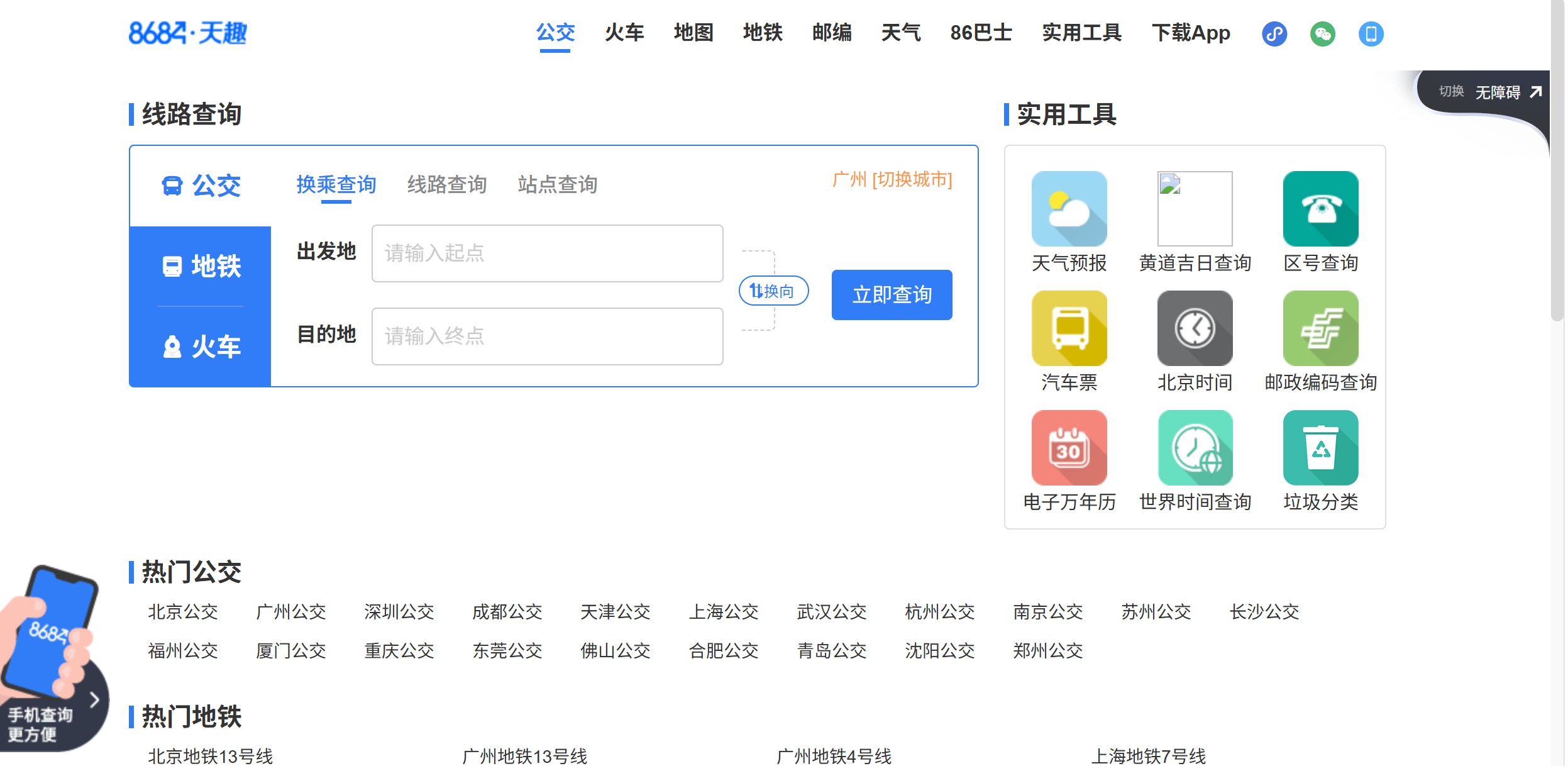Image resolution: width=1568 pixels, height=766 pixels.
Task: Open the 杭州公交 link
Action: [x=940, y=611]
